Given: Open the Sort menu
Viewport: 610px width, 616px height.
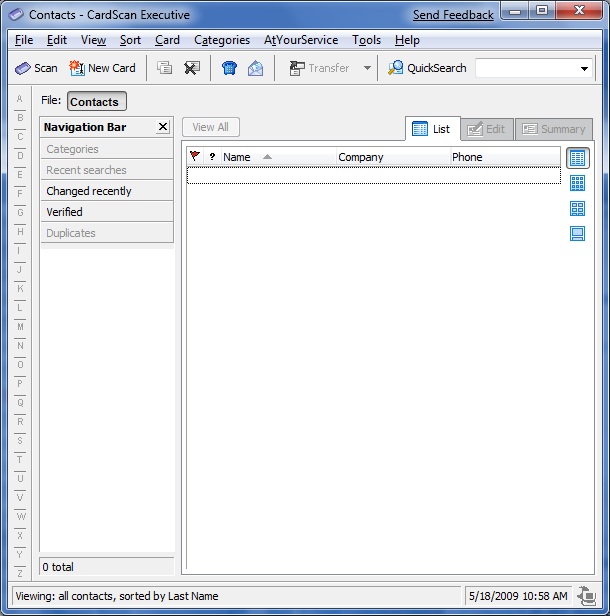Looking at the screenshot, I should [x=130, y=40].
